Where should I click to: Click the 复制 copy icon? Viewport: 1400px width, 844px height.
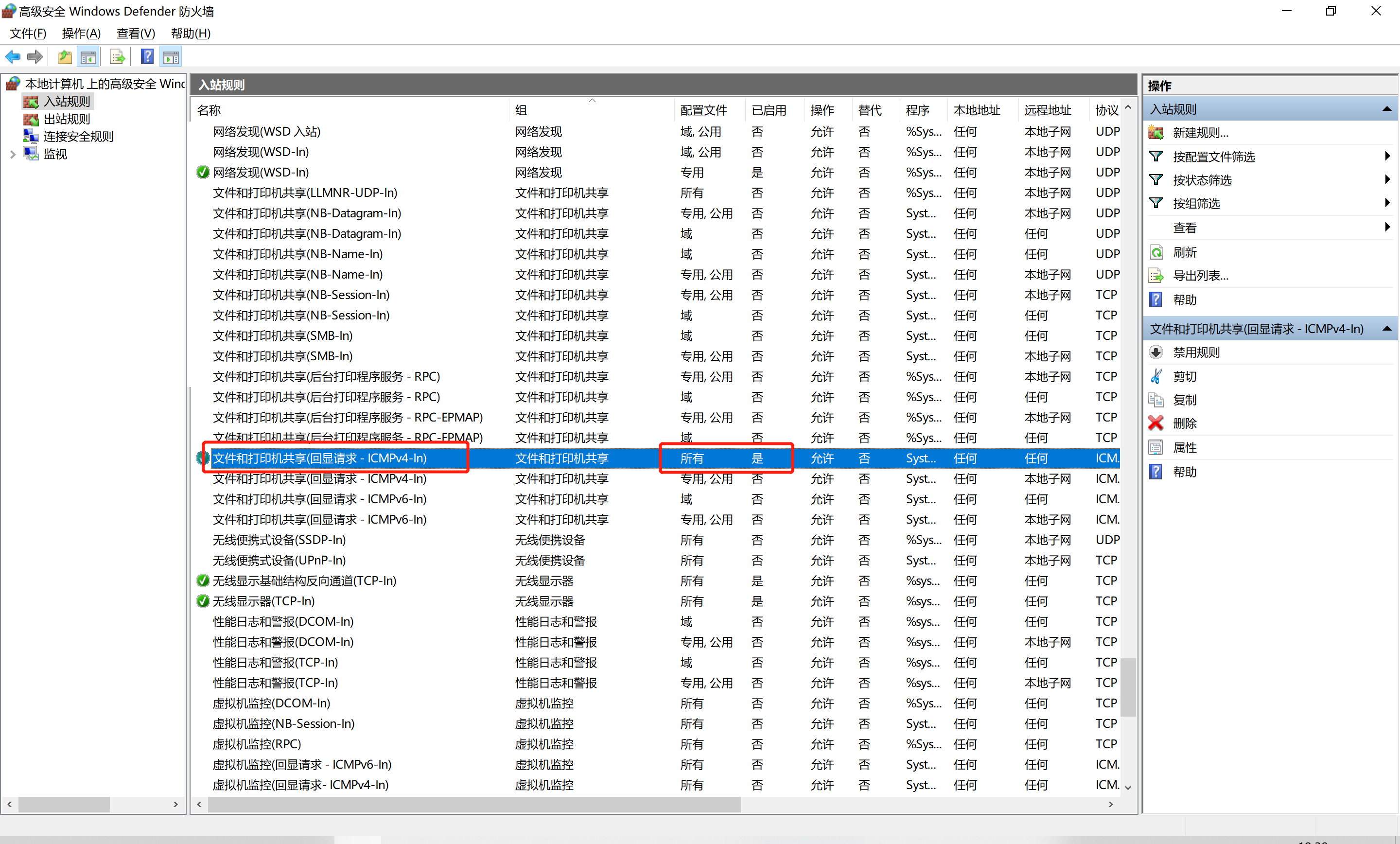coord(1155,400)
